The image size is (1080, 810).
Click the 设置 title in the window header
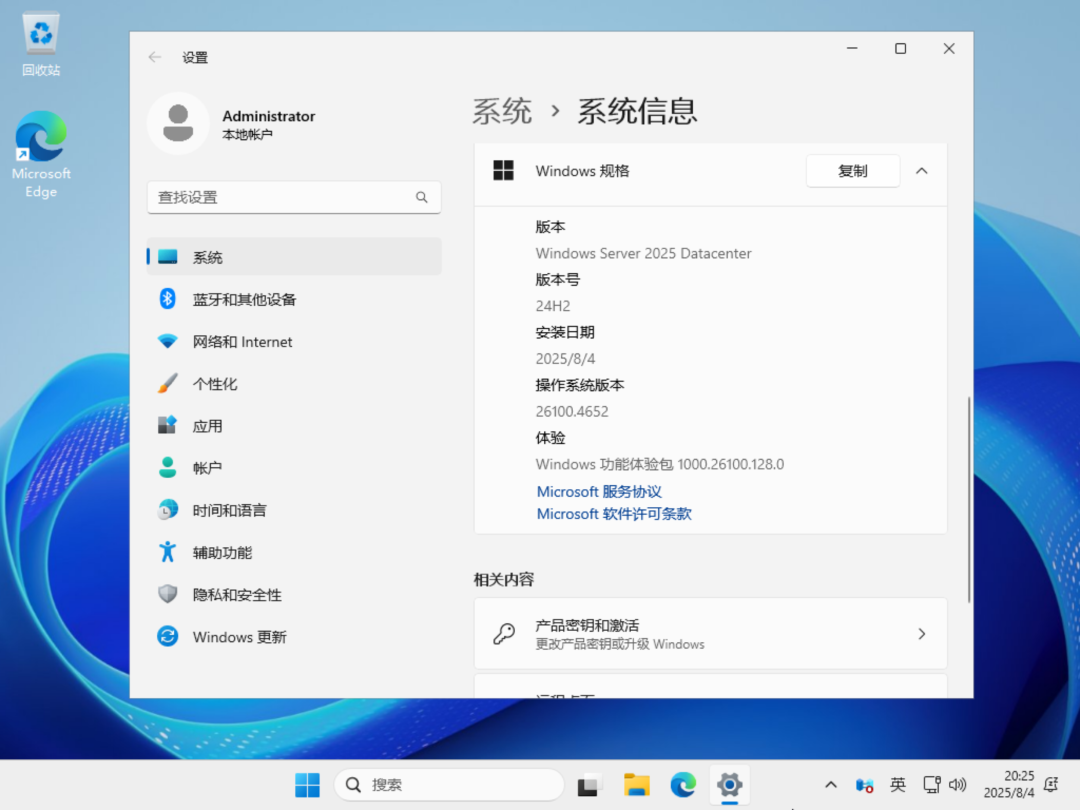[195, 57]
